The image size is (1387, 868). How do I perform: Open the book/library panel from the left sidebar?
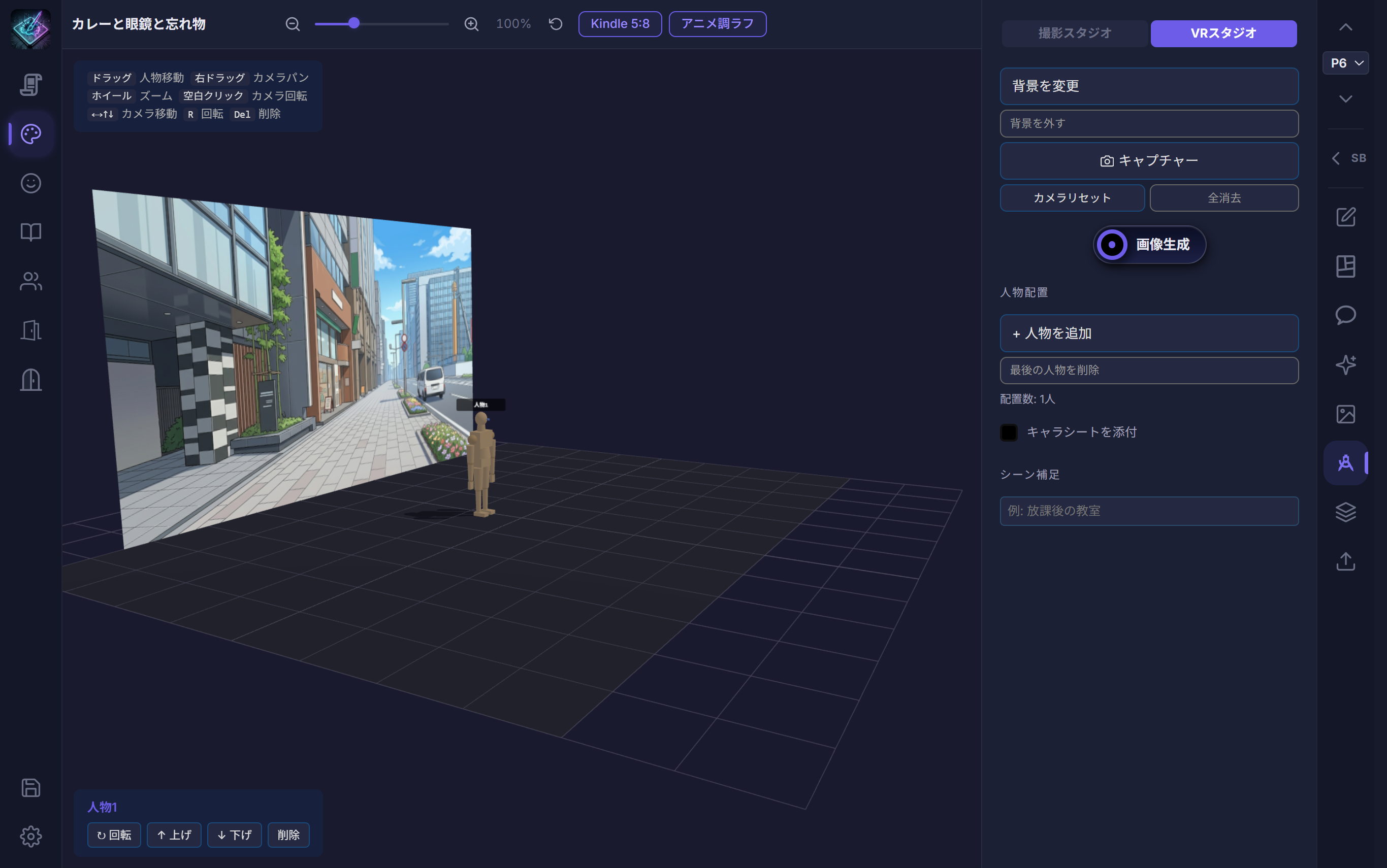tap(29, 232)
